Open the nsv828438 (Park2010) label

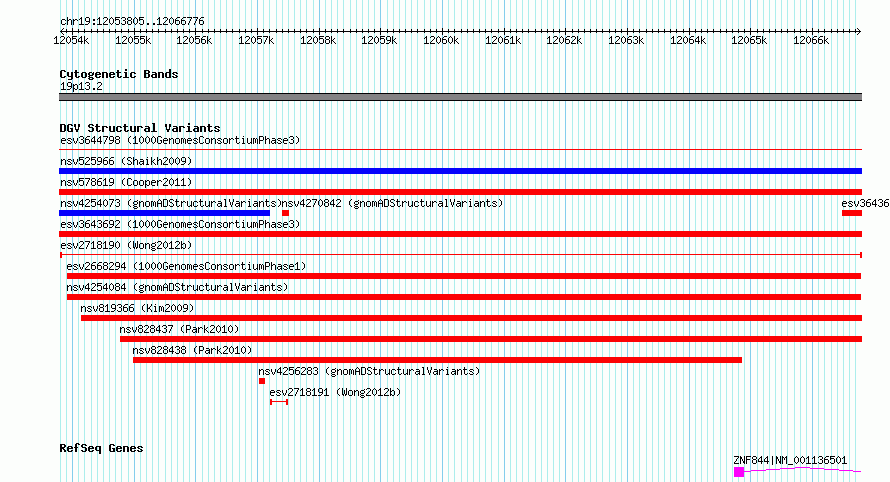coord(192,350)
